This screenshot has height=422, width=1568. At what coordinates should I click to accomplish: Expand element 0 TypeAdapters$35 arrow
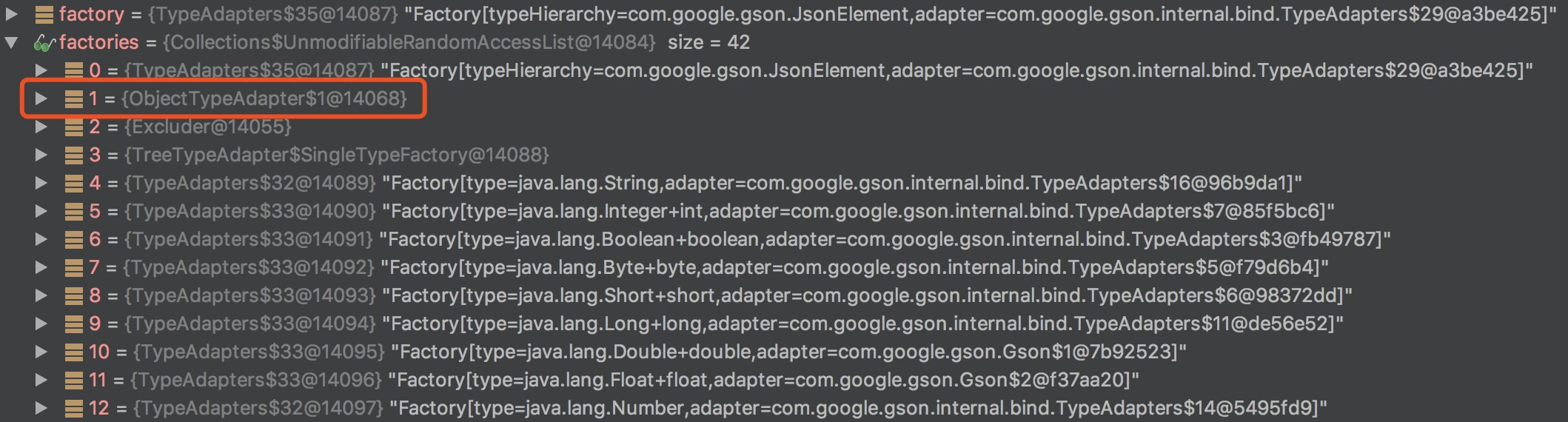[x=41, y=70]
